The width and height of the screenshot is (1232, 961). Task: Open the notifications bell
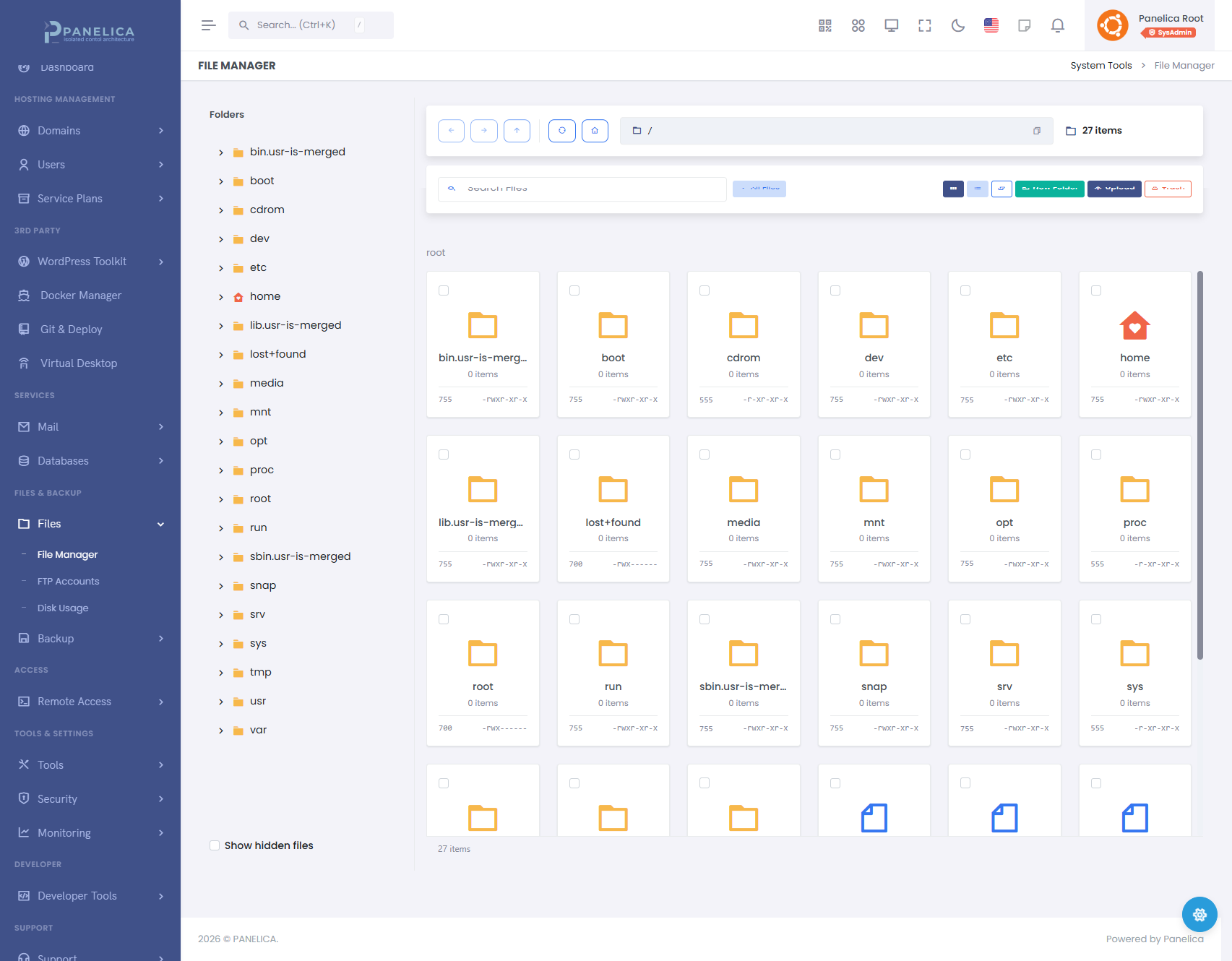coord(1057,25)
